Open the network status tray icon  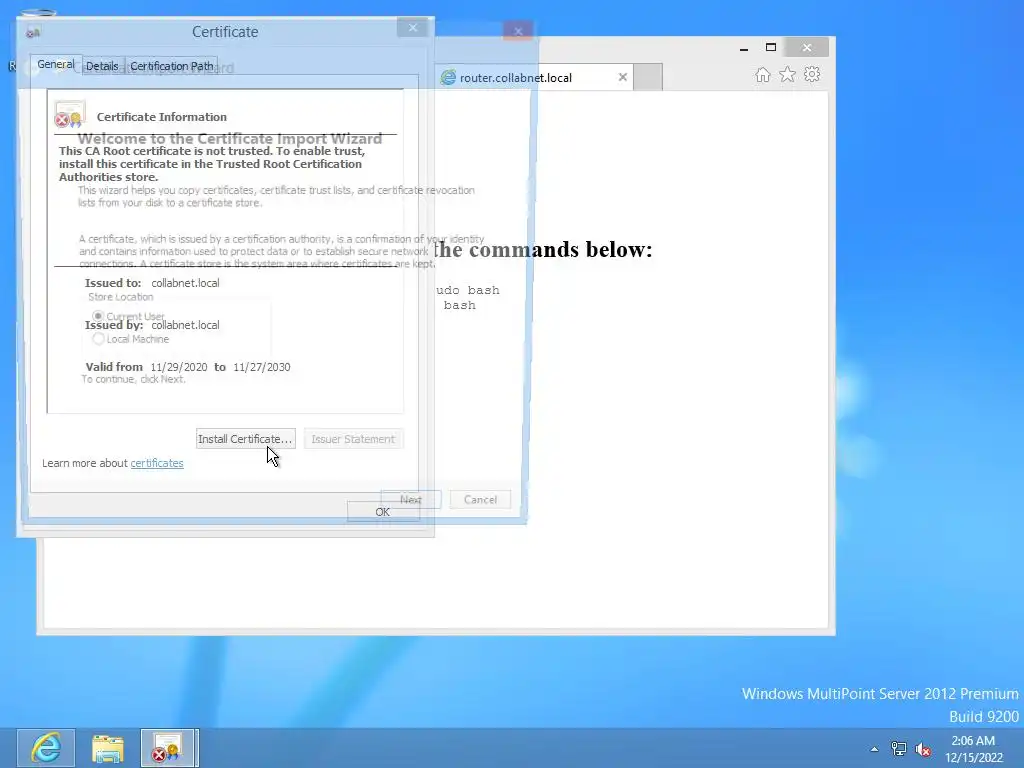(899, 749)
